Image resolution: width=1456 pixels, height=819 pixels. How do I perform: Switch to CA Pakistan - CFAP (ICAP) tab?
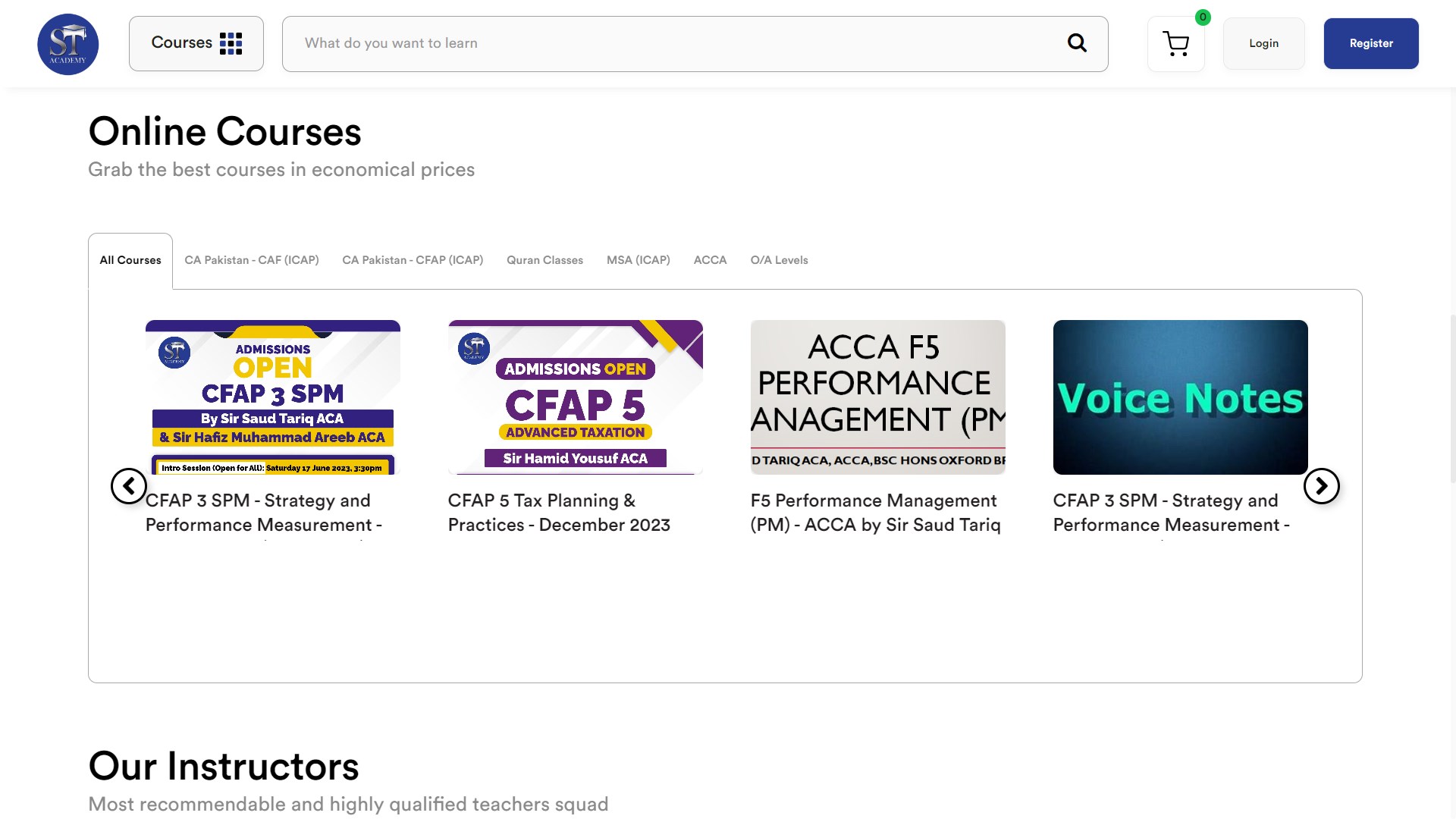(x=413, y=260)
